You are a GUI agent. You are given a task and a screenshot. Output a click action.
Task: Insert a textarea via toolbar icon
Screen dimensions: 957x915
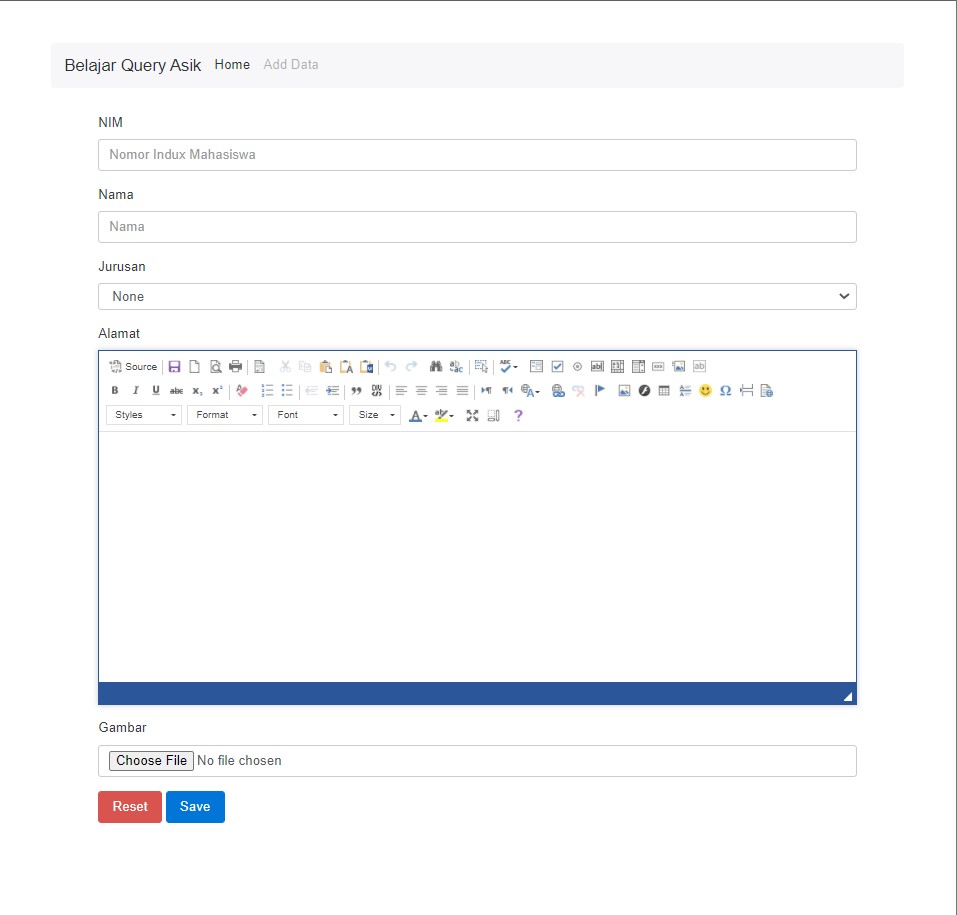tap(618, 366)
